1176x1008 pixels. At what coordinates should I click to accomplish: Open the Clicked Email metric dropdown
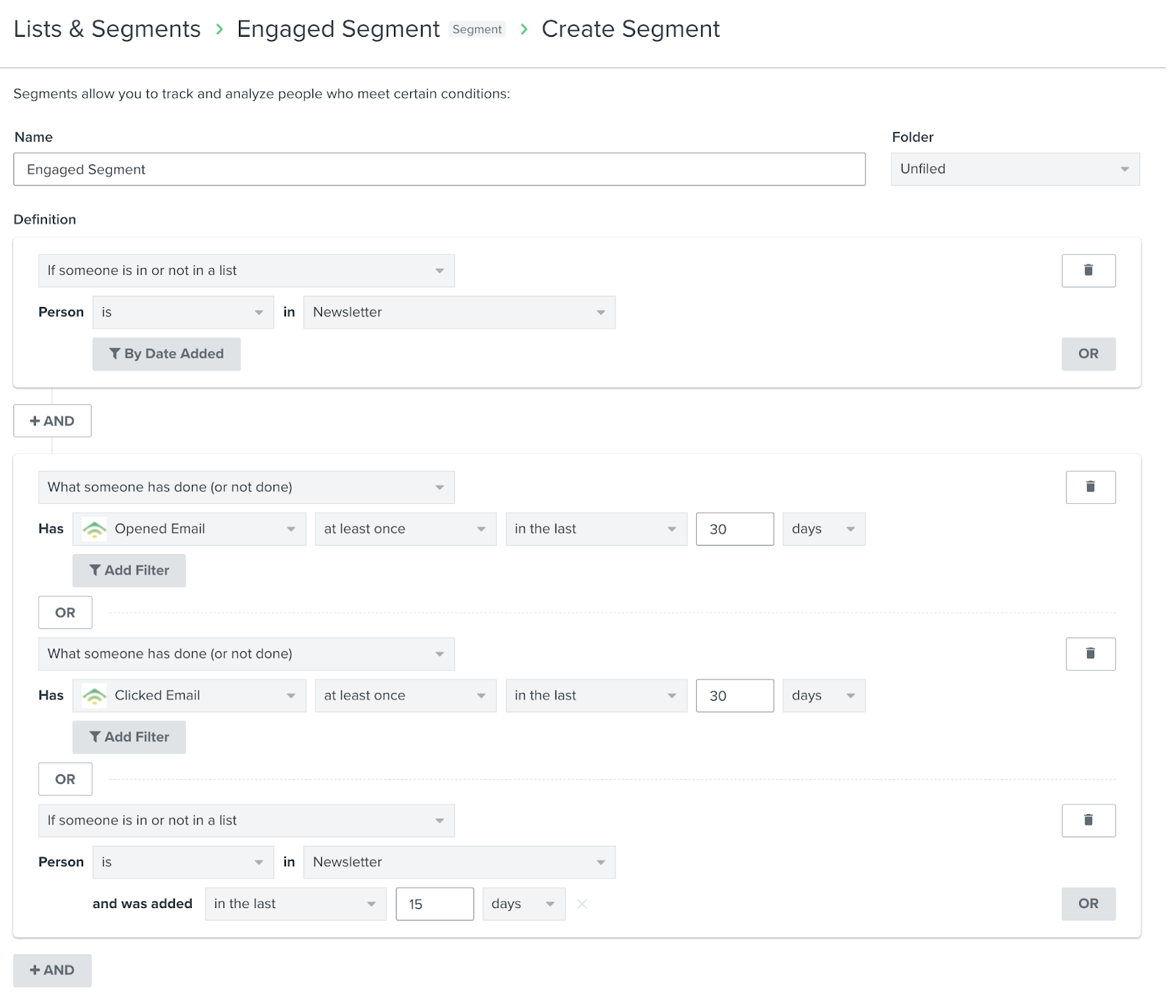coord(189,696)
